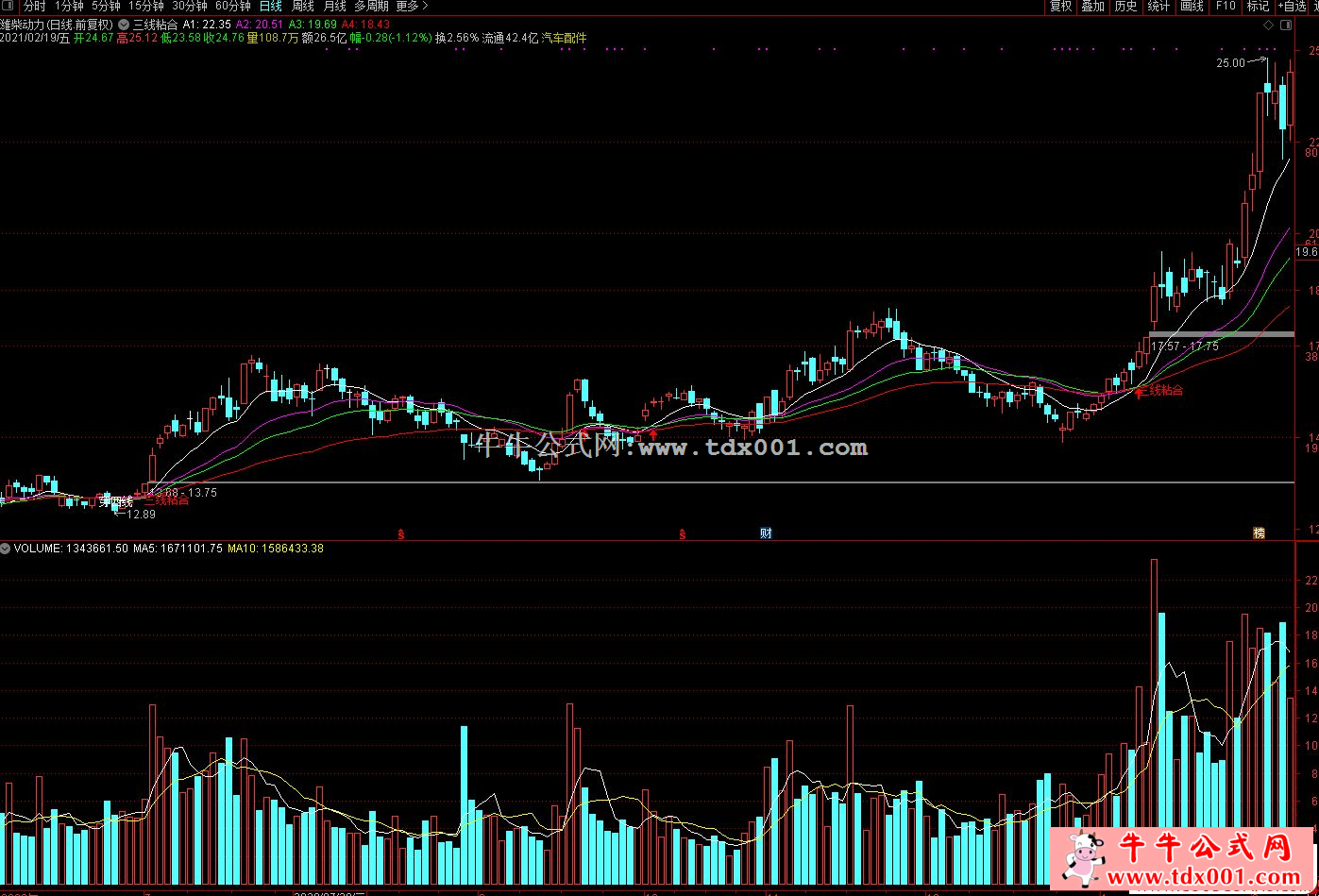1319x896 pixels.
Task: Expand the 更多 periods menu
Action: click(412, 6)
